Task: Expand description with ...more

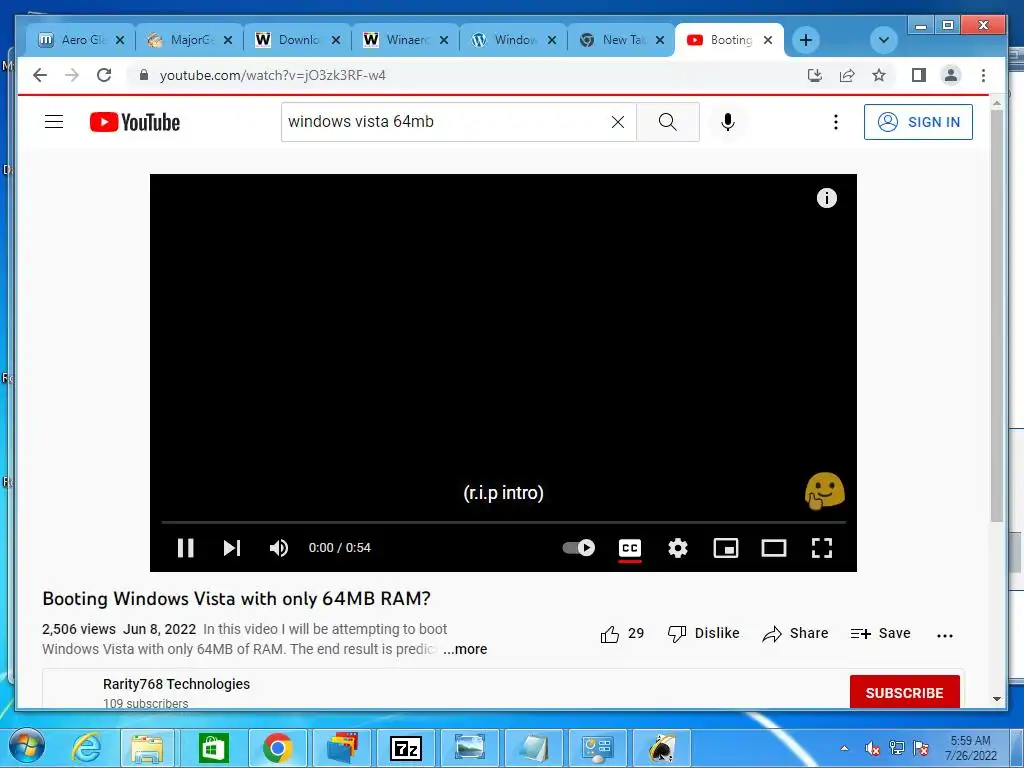Action: [464, 649]
